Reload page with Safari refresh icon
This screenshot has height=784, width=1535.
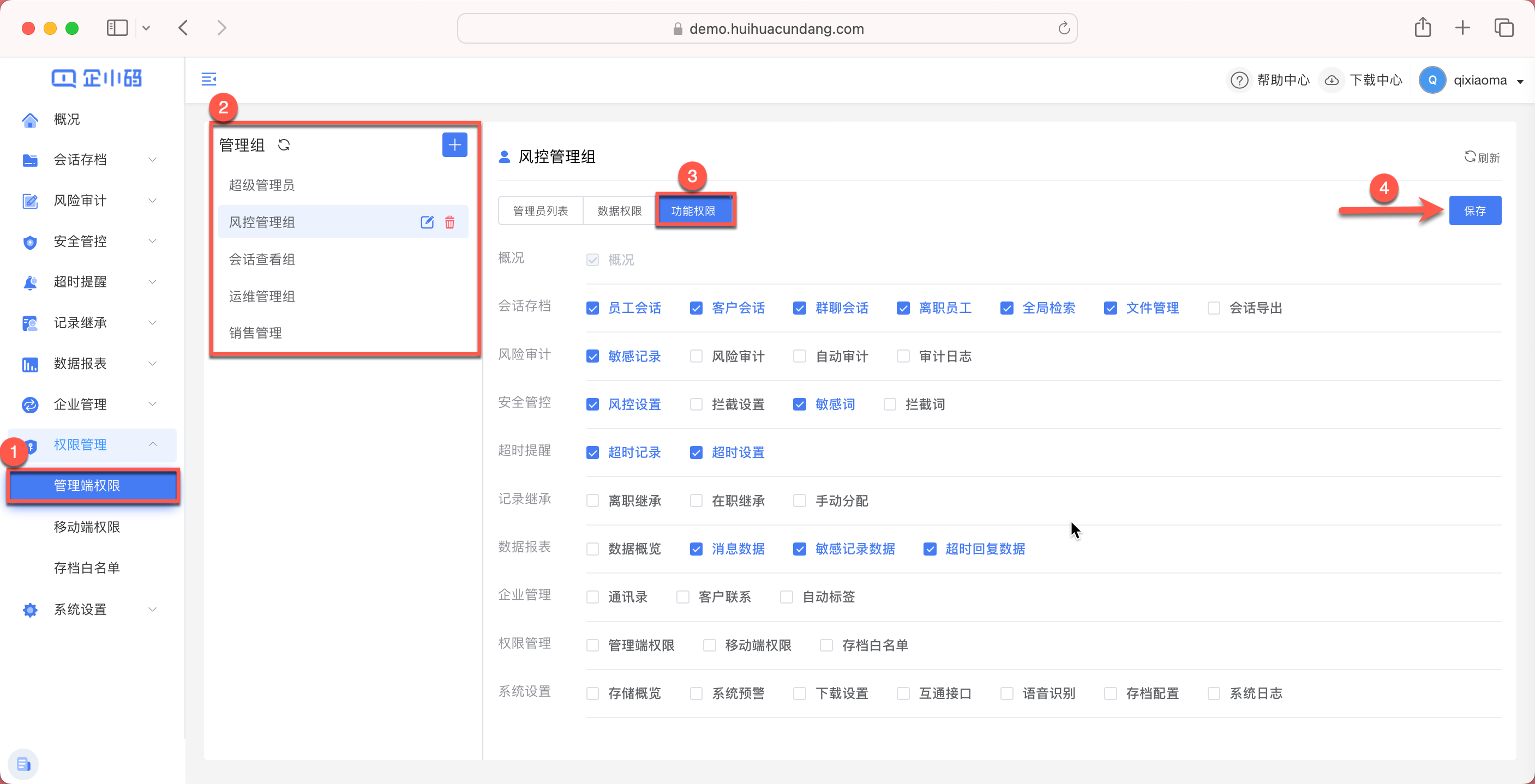[1064, 28]
